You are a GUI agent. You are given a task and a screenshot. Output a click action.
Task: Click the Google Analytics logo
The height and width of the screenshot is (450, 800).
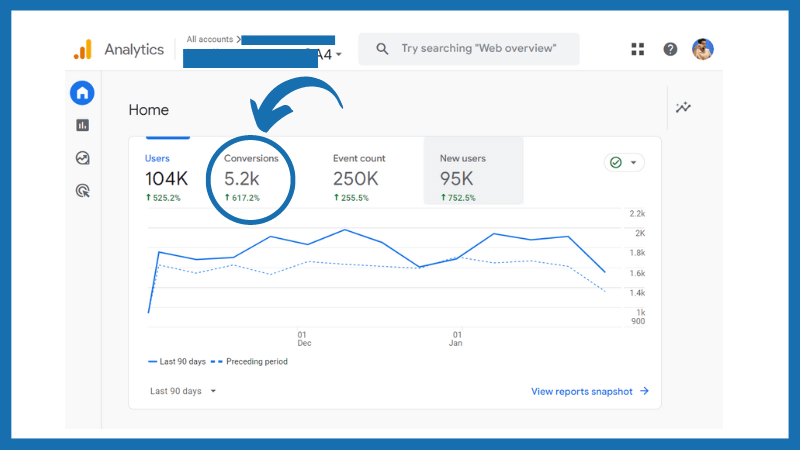click(x=82, y=50)
